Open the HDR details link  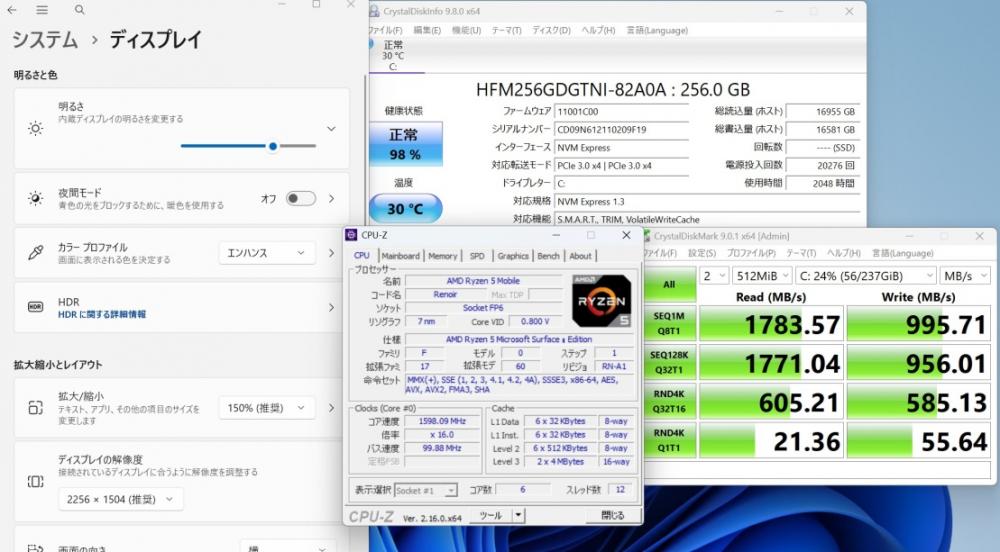(102, 314)
